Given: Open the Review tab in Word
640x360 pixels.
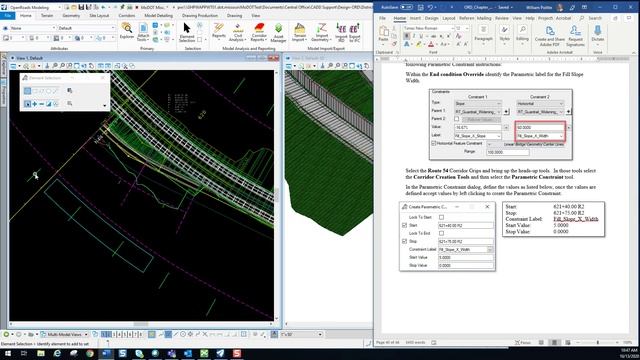Looking at the screenshot, I should point(502,18).
